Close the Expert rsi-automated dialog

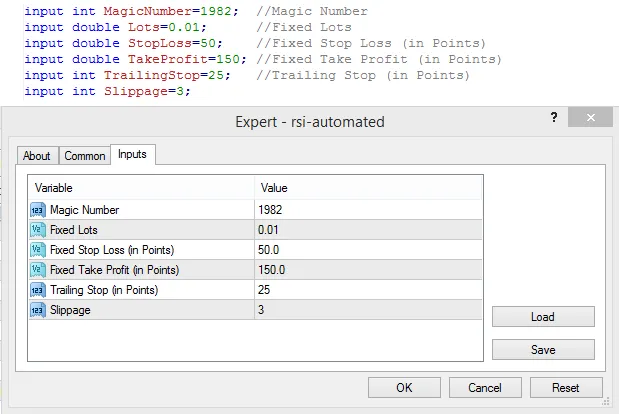click(x=591, y=117)
